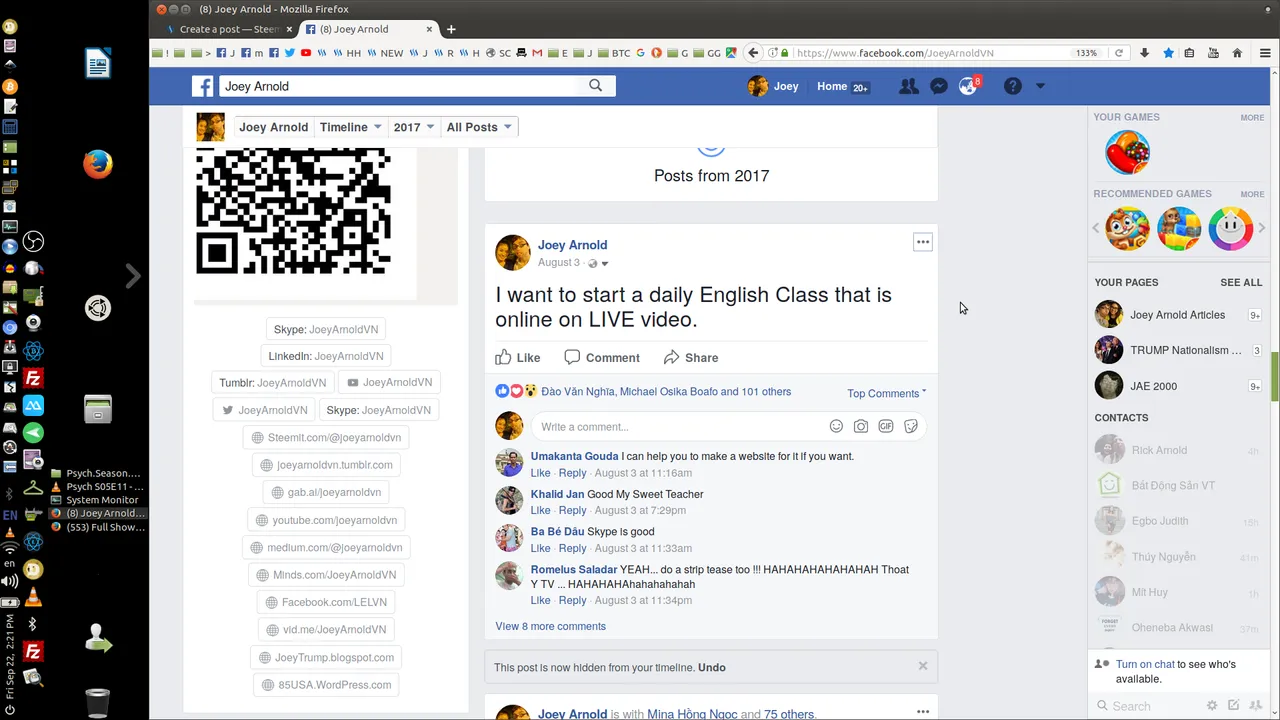Show next recommended games with right arrow
The height and width of the screenshot is (720, 1280).
(x=1261, y=228)
